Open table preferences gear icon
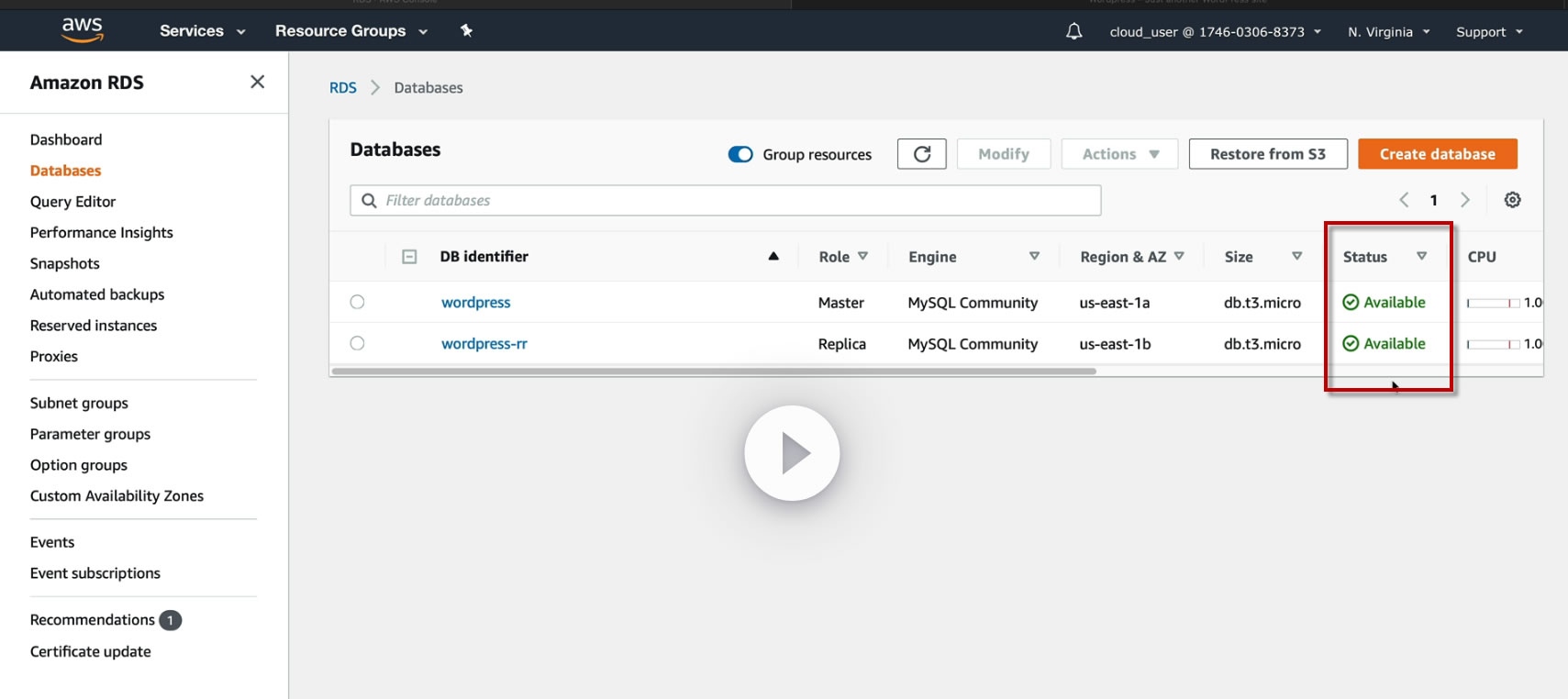The image size is (1568, 699). tap(1512, 200)
